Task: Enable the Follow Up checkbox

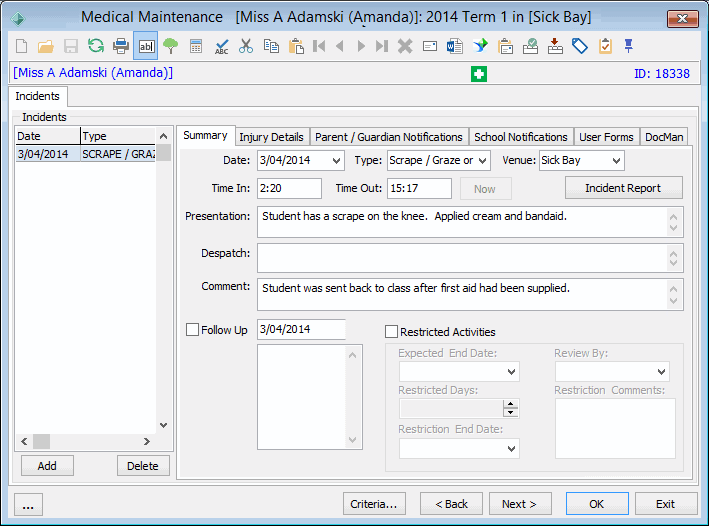Action: tap(193, 329)
